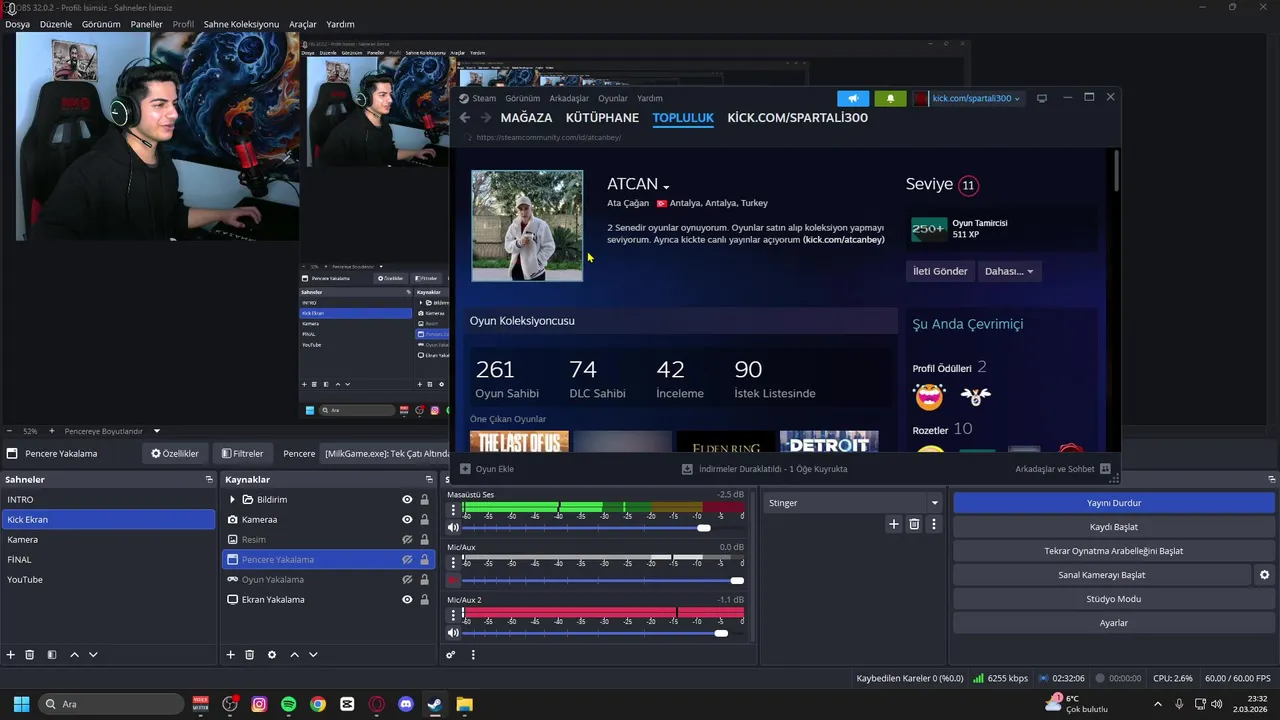The height and width of the screenshot is (720, 1280).
Task: Add a new source in Kaynaklar
Action: pos(230,655)
